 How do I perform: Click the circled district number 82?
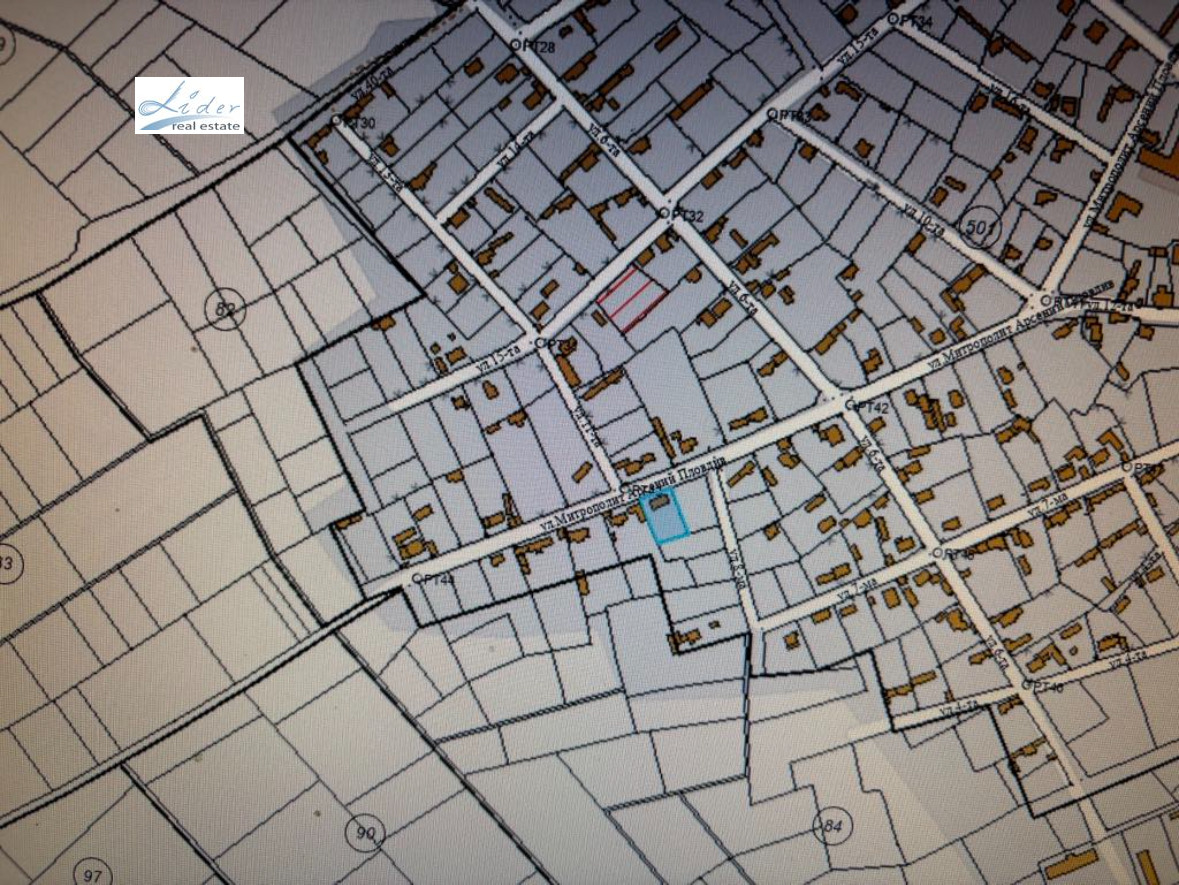click(x=224, y=308)
